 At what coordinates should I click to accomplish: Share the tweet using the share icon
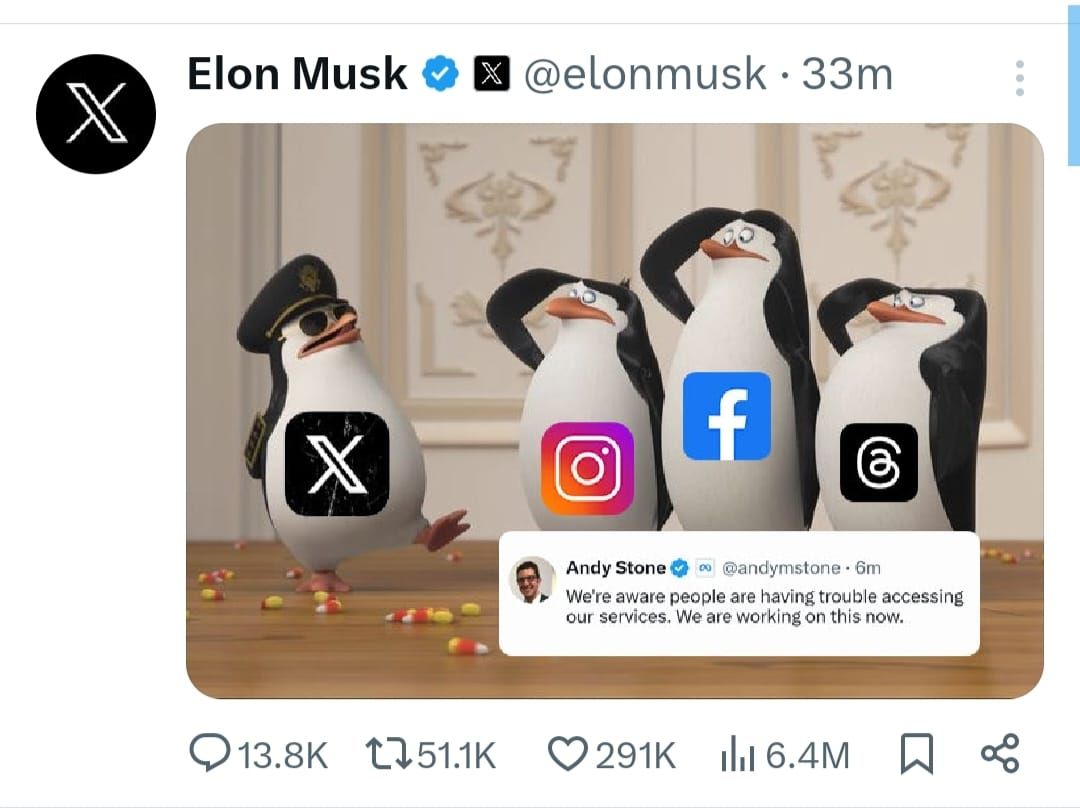pyautogui.click(x=999, y=753)
